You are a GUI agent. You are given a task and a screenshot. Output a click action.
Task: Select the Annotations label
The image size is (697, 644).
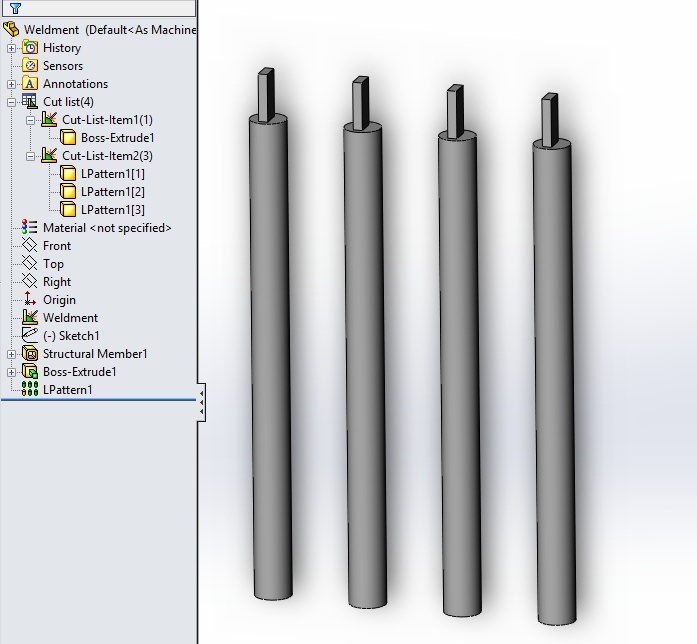75,84
